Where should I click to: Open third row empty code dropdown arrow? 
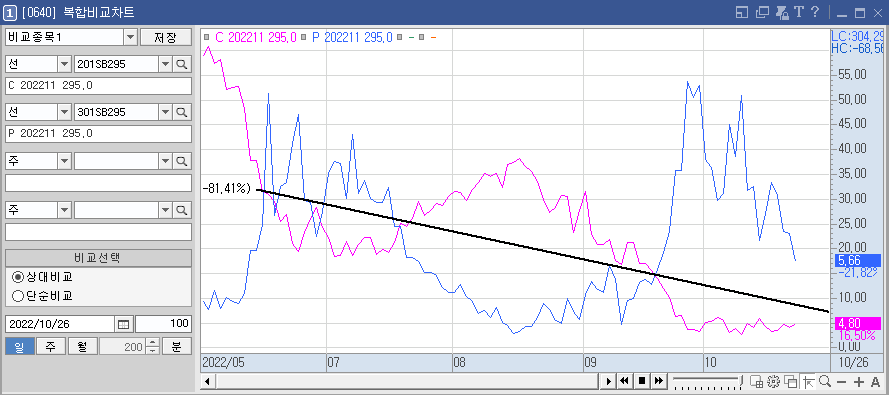[165, 162]
